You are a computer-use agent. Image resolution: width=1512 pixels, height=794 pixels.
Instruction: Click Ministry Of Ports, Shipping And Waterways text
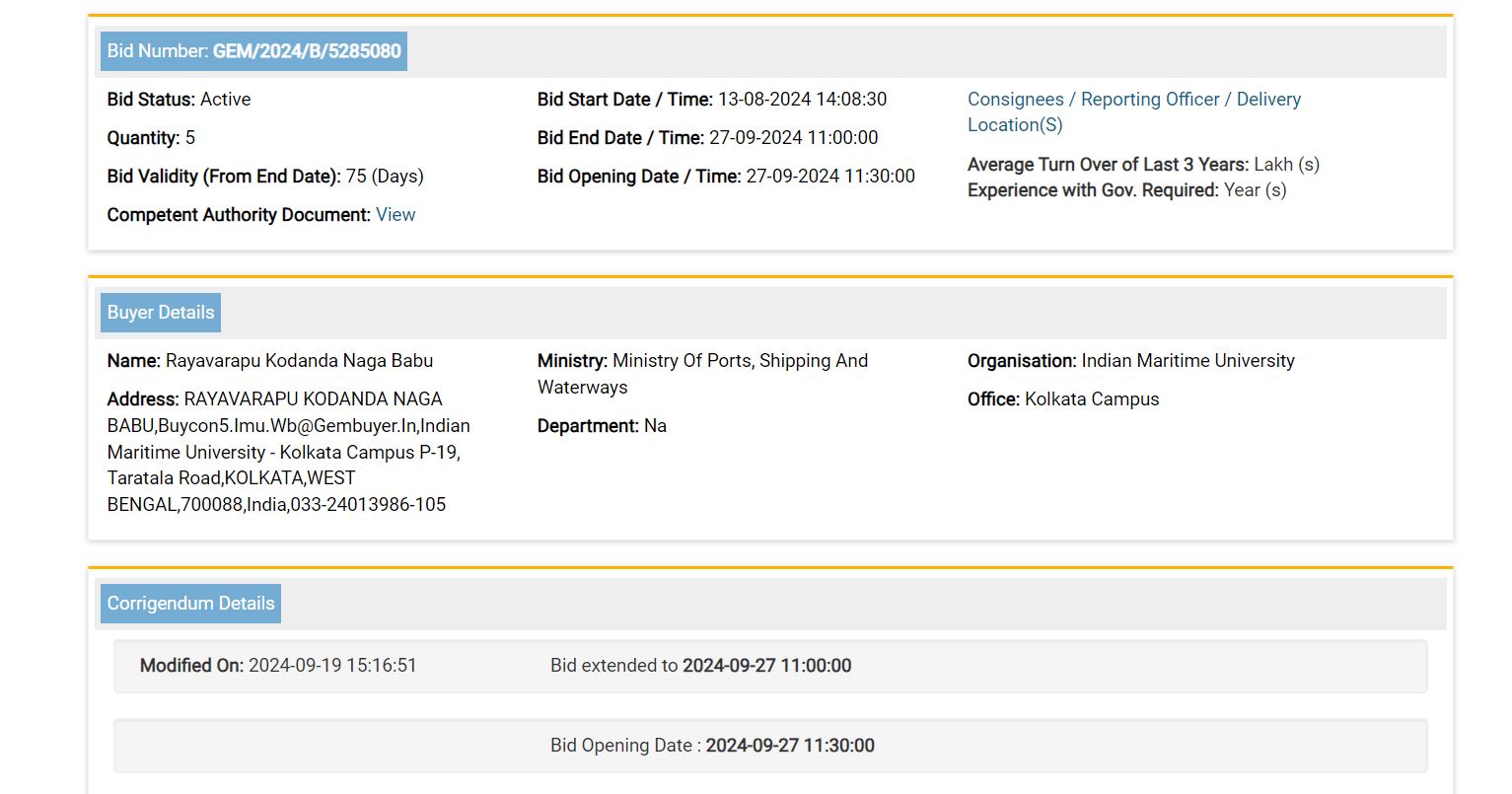pyautogui.click(x=702, y=374)
